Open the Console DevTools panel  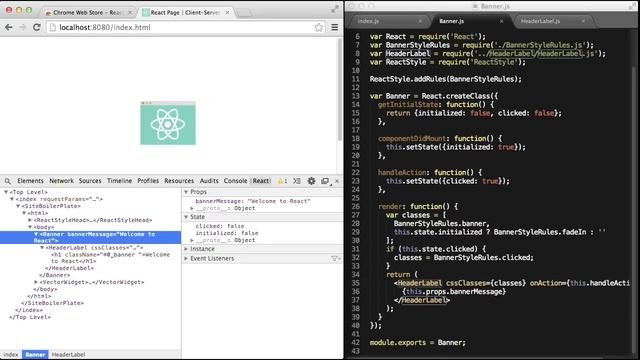coord(235,181)
